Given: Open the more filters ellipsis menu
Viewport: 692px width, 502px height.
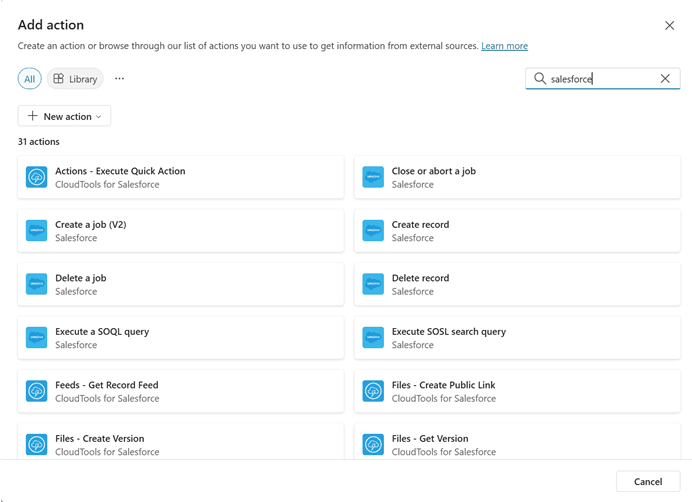Looking at the screenshot, I should 120,79.
